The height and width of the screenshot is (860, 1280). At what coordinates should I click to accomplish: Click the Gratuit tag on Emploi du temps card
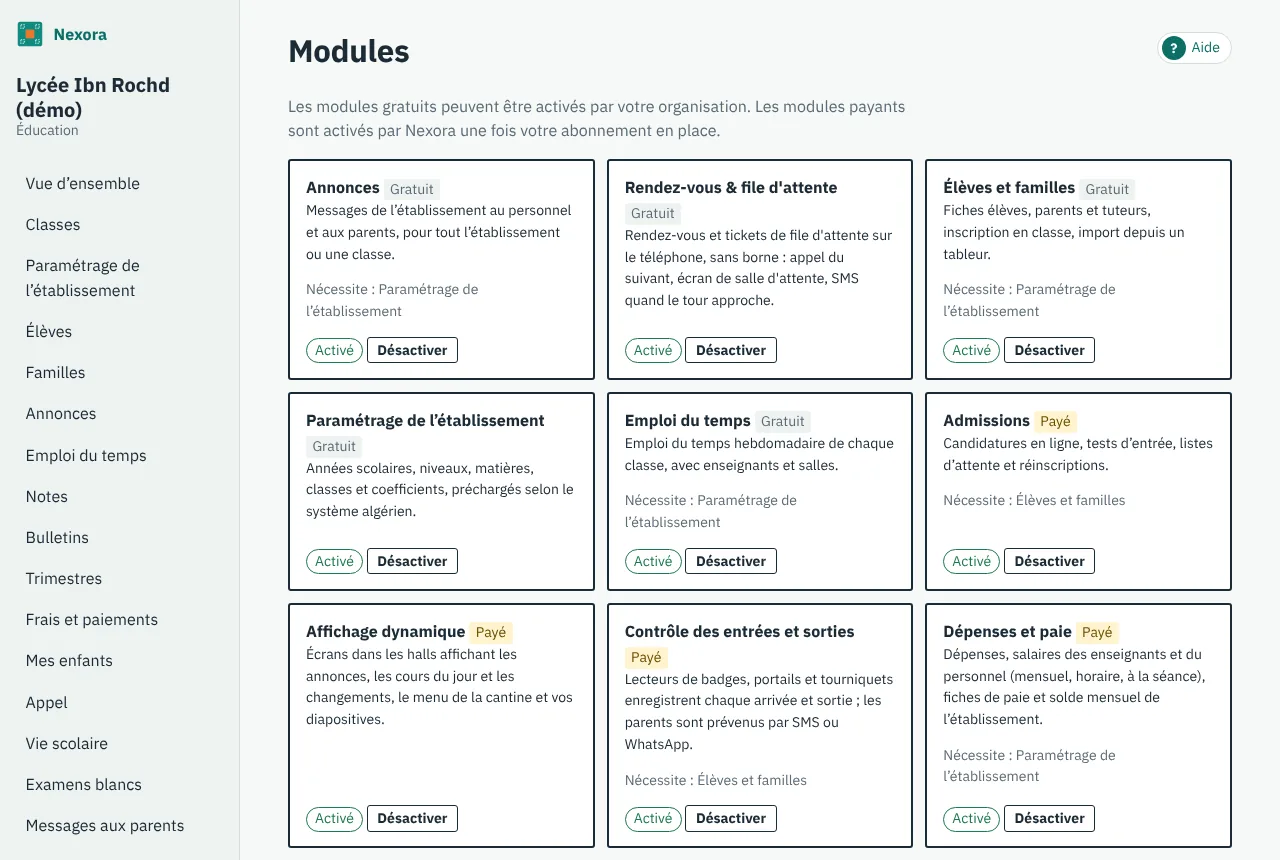[783, 421]
